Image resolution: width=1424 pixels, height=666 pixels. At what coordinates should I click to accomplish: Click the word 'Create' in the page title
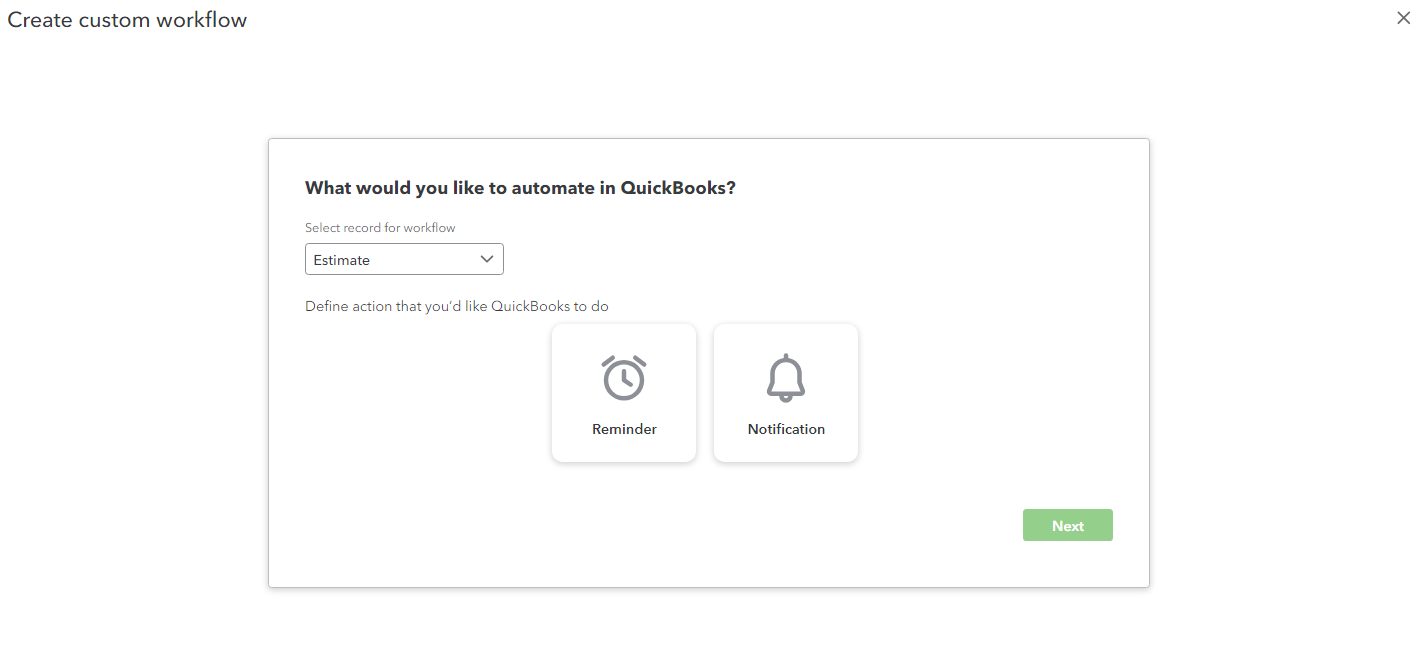37,20
